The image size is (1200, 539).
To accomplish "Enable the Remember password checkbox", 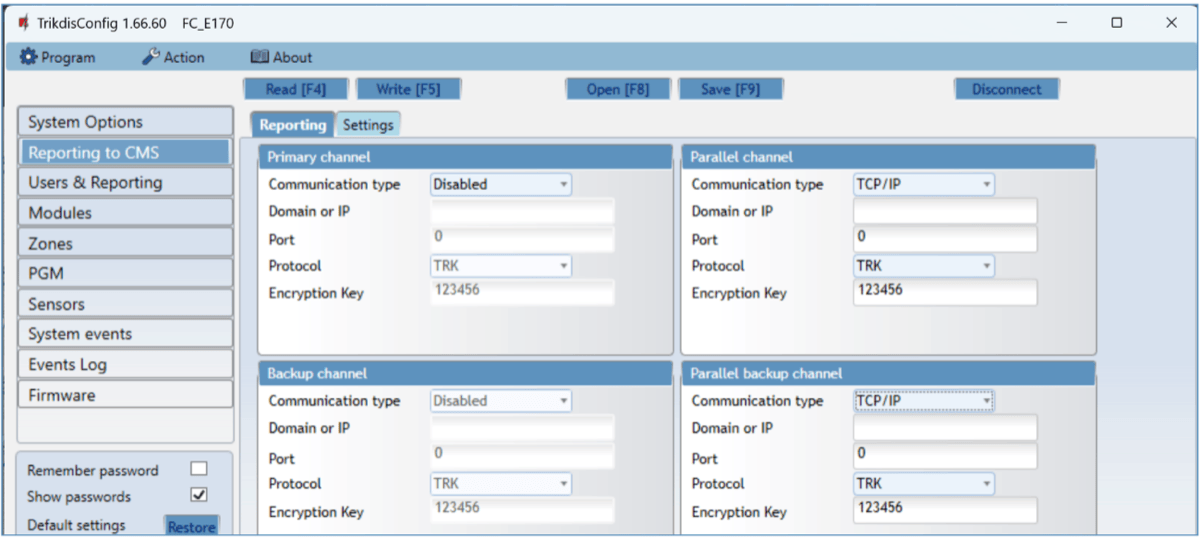I will (199, 469).
